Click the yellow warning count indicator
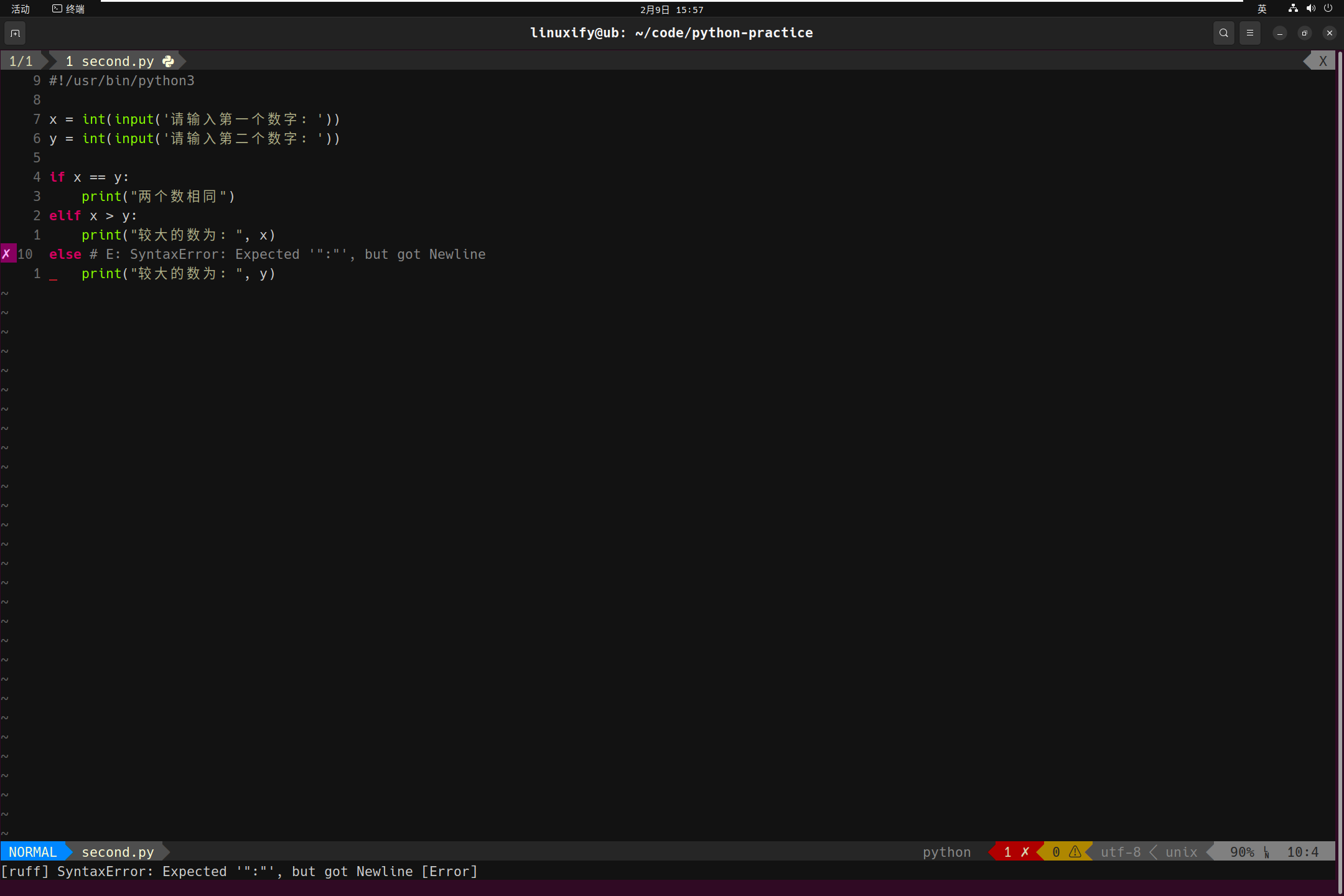Viewport: 1344px width, 896px height. pos(1065,852)
